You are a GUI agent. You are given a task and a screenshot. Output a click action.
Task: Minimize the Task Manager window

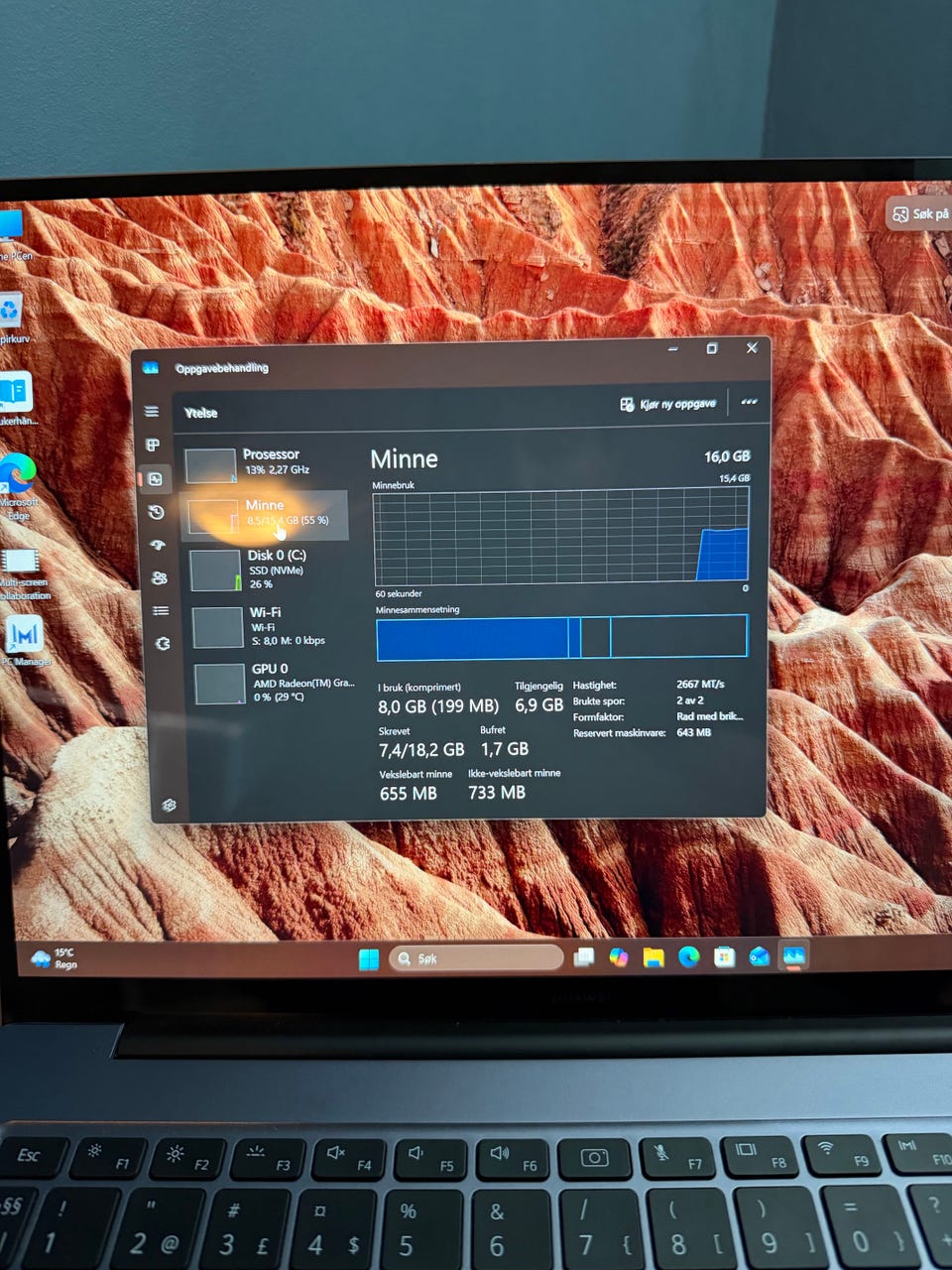coord(673,349)
